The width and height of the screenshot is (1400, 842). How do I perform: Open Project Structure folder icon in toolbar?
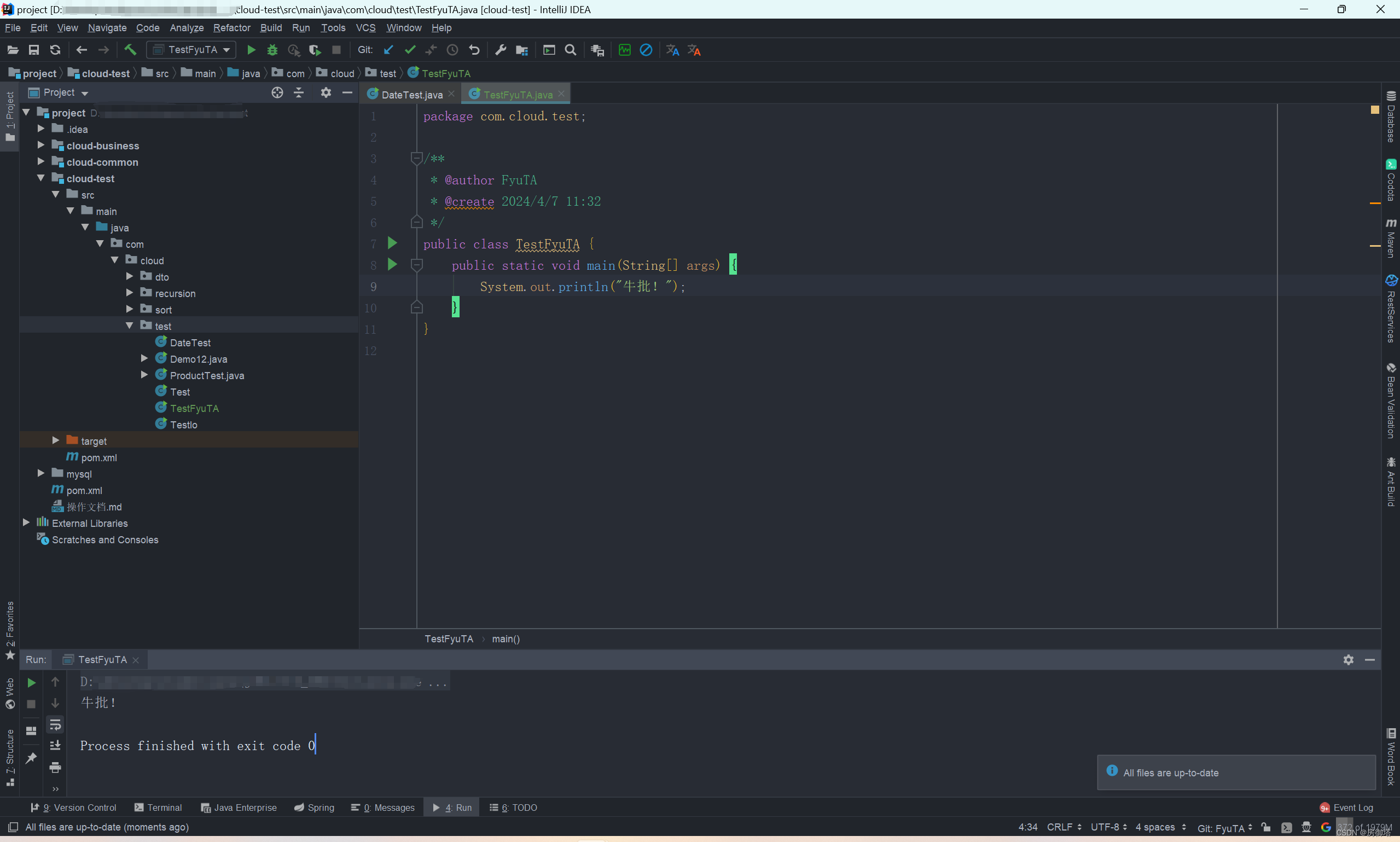pos(522,50)
